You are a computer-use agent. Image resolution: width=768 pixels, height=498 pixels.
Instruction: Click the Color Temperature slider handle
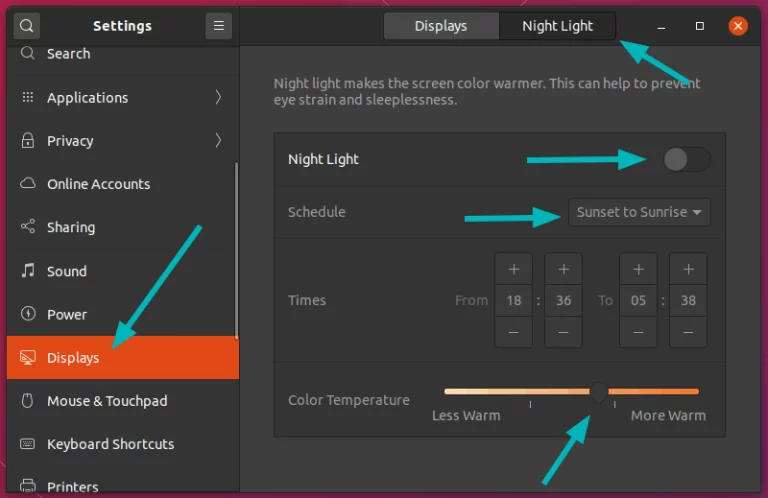[598, 391]
